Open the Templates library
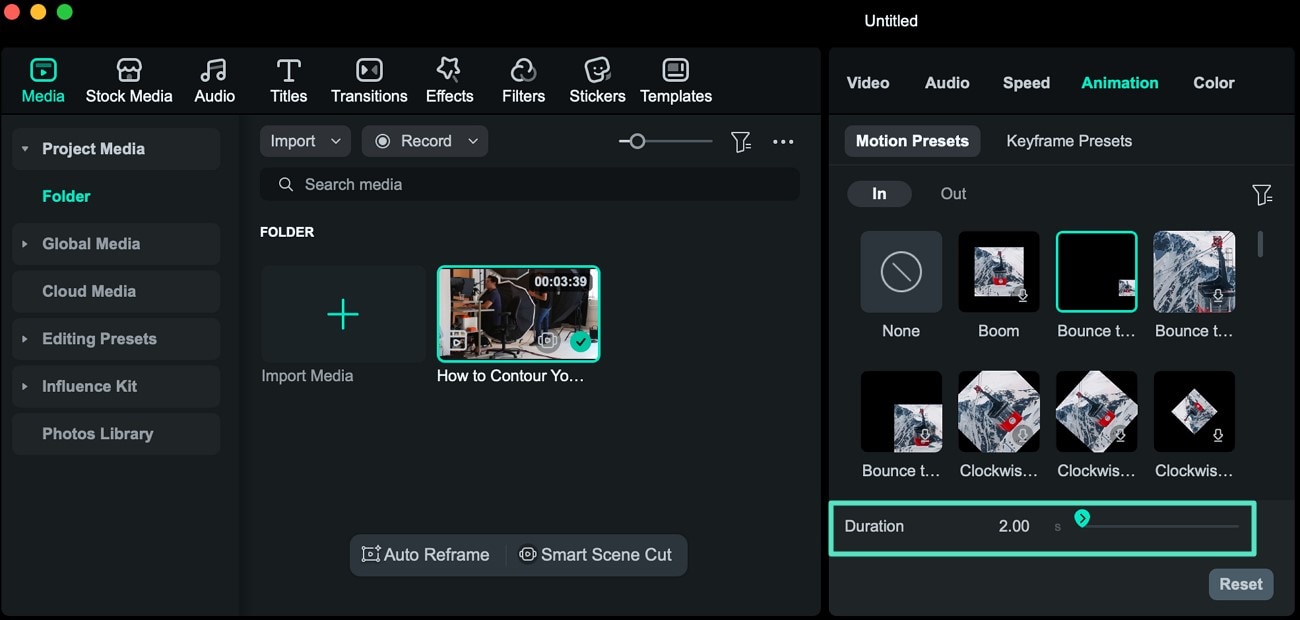This screenshot has height=620, width=1300. point(675,80)
